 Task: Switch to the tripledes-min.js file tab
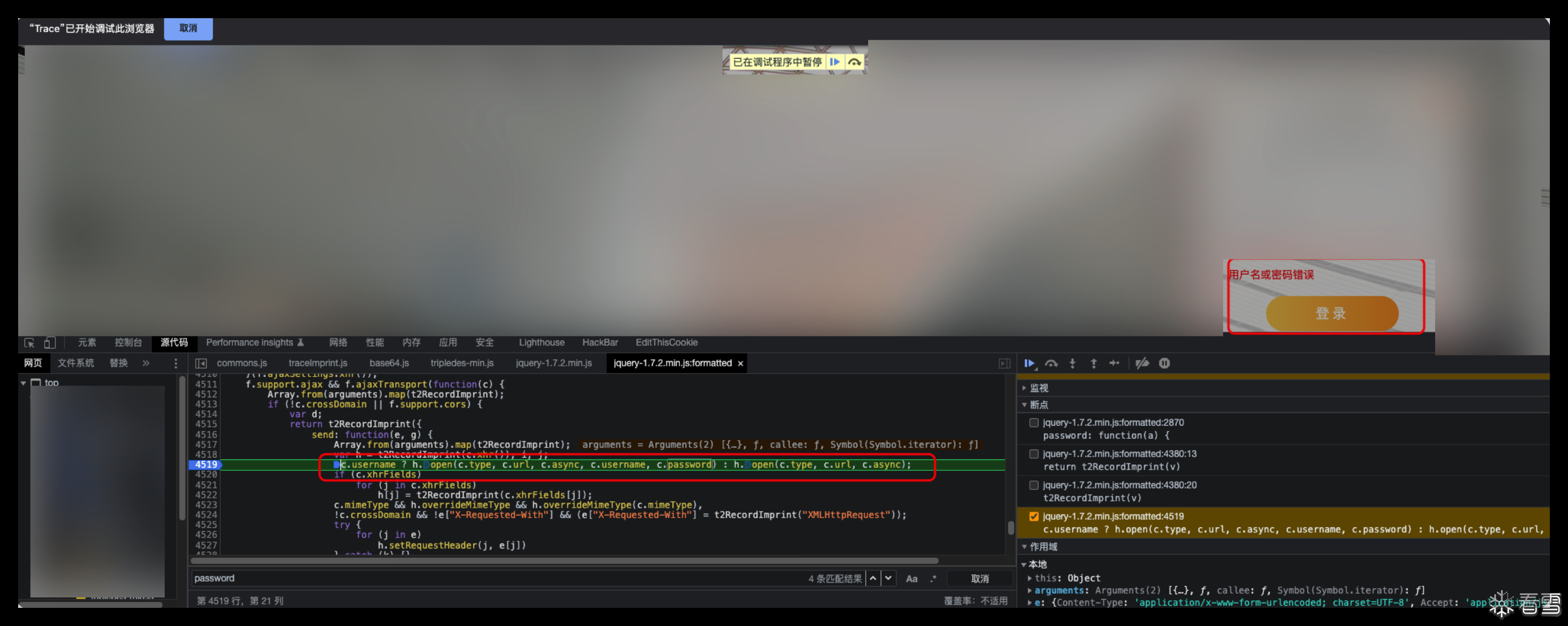[x=462, y=364]
